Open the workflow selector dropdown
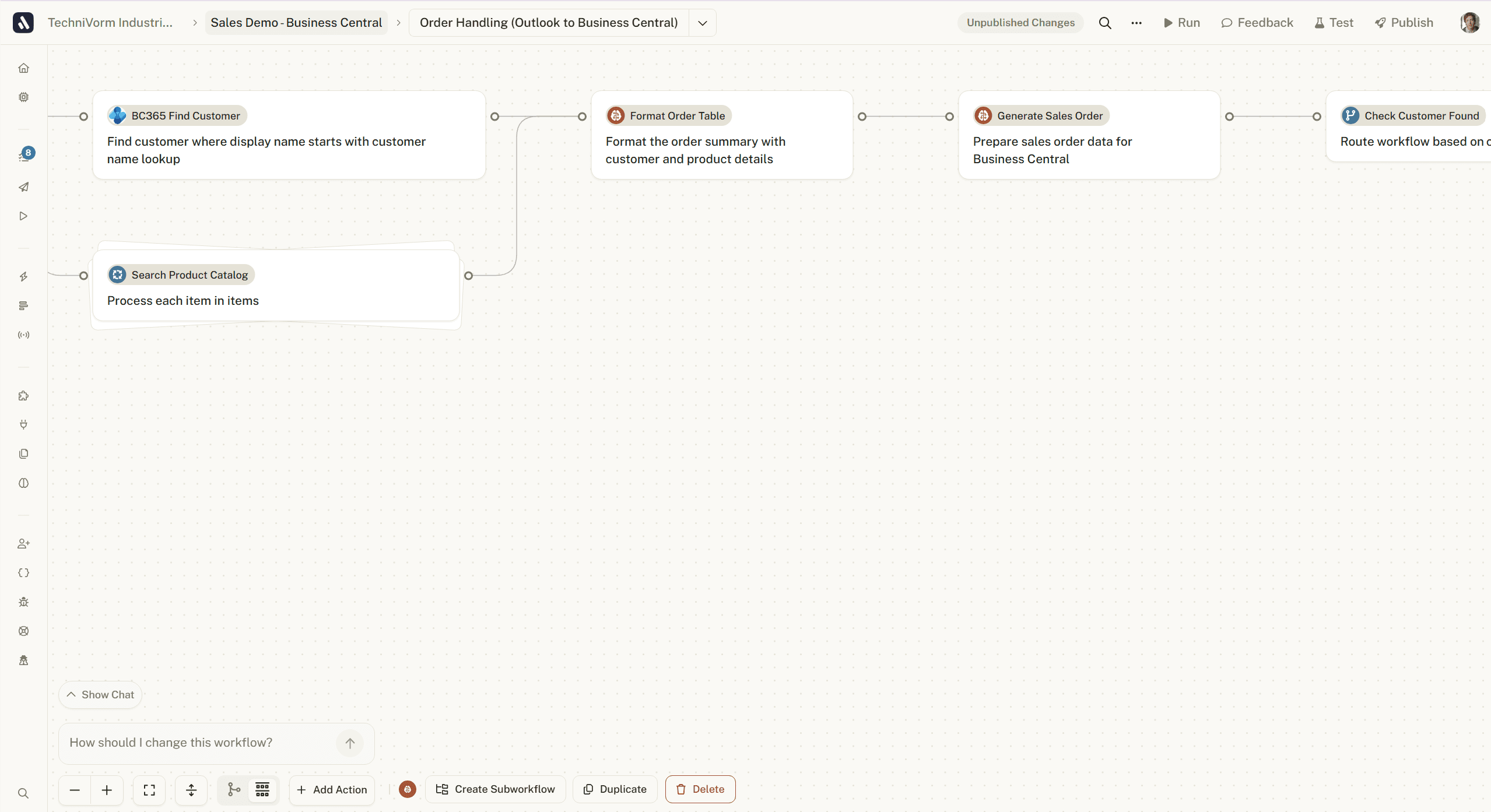Viewport: 1491px width, 812px height. [x=701, y=23]
